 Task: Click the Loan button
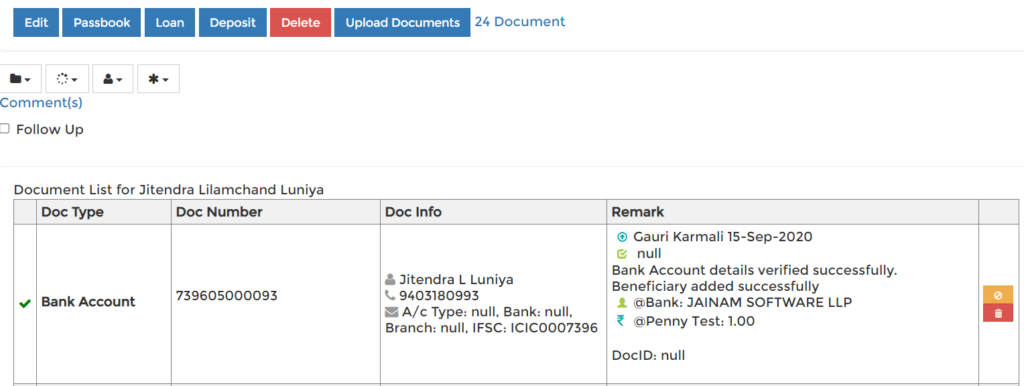(x=170, y=22)
